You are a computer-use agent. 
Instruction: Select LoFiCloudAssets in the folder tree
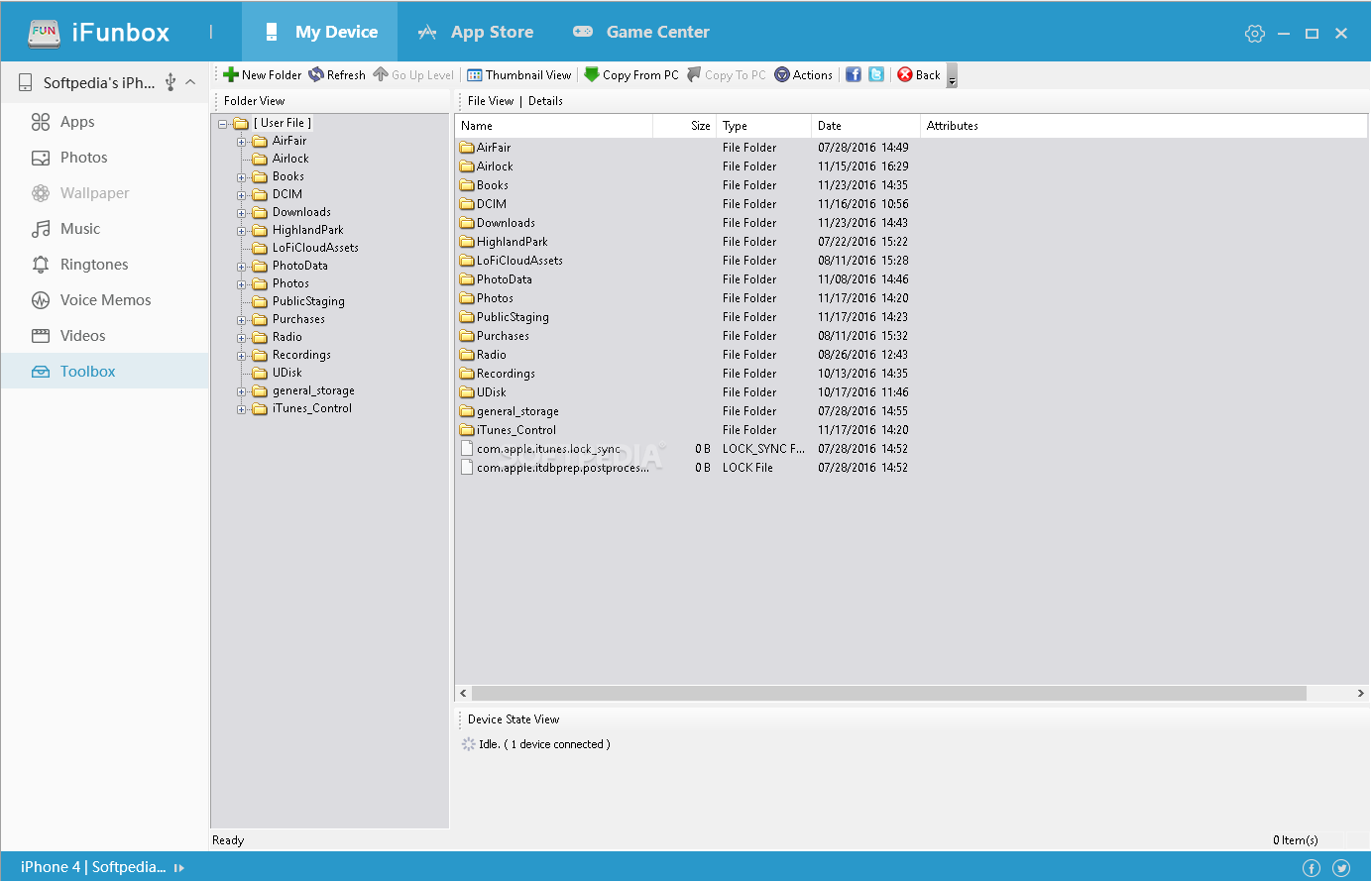315,248
